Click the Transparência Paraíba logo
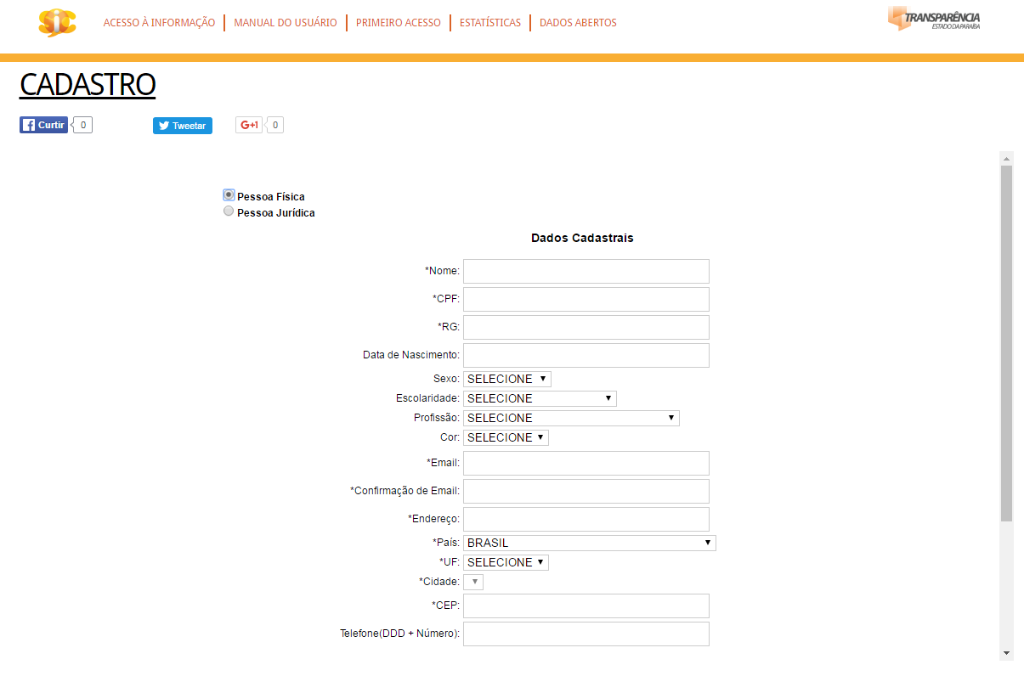 tap(933, 19)
